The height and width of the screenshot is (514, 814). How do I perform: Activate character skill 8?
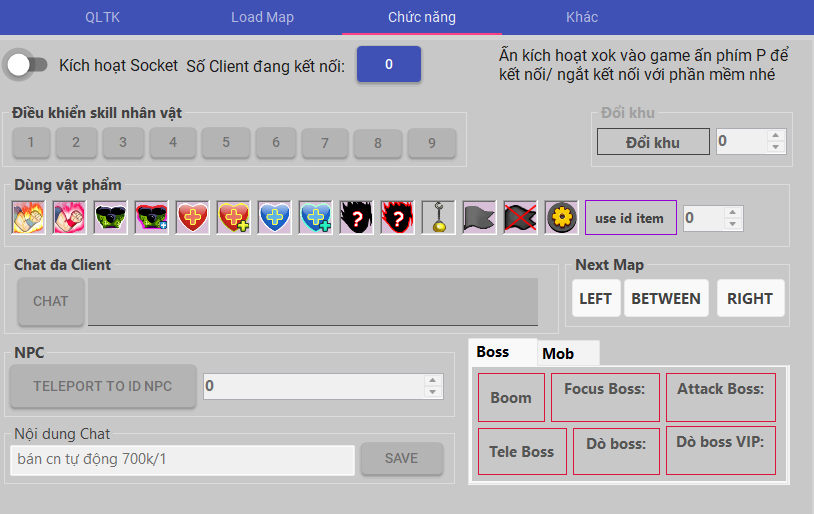click(378, 143)
